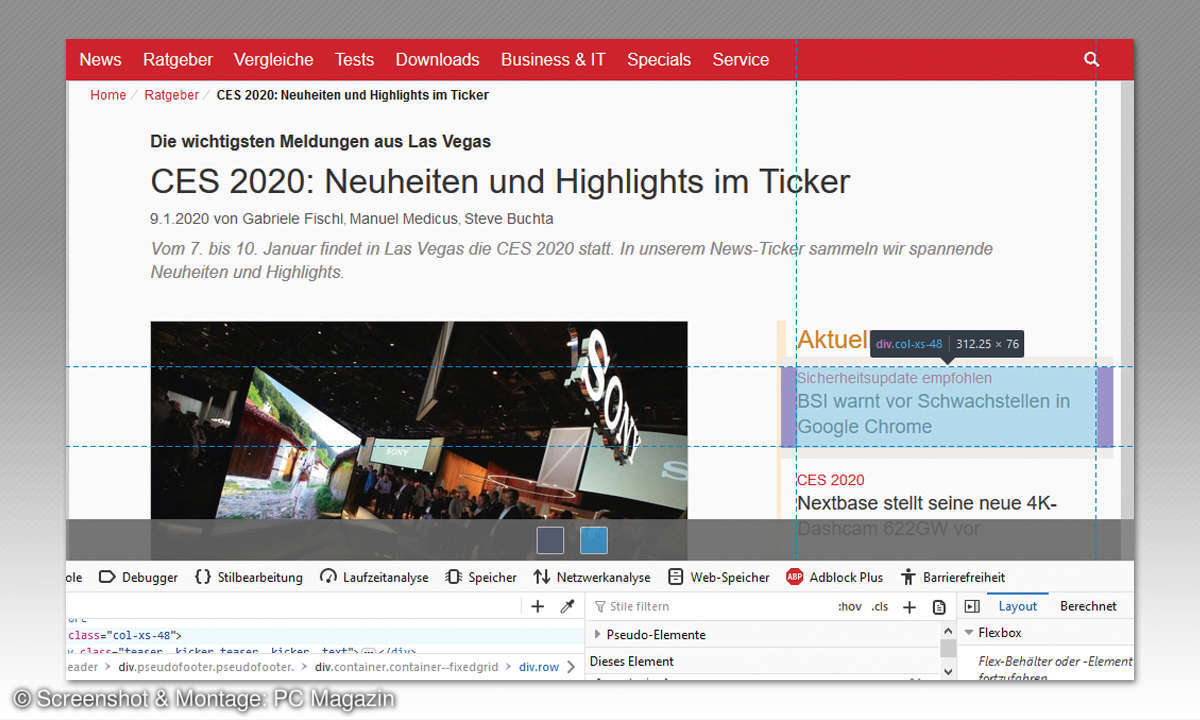Select div.container.container--fixedgrid breadcrumb
The image size is (1200, 720).
(x=407, y=667)
